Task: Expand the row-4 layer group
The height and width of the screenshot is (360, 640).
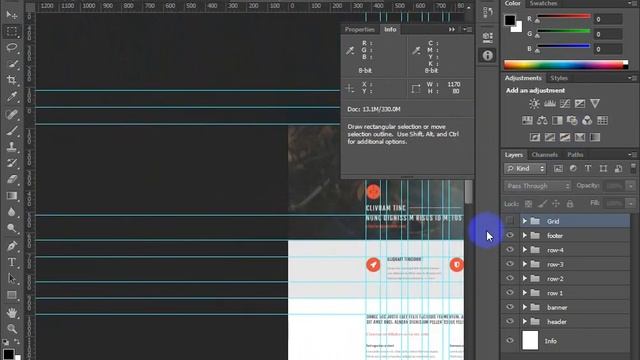Action: click(525, 250)
